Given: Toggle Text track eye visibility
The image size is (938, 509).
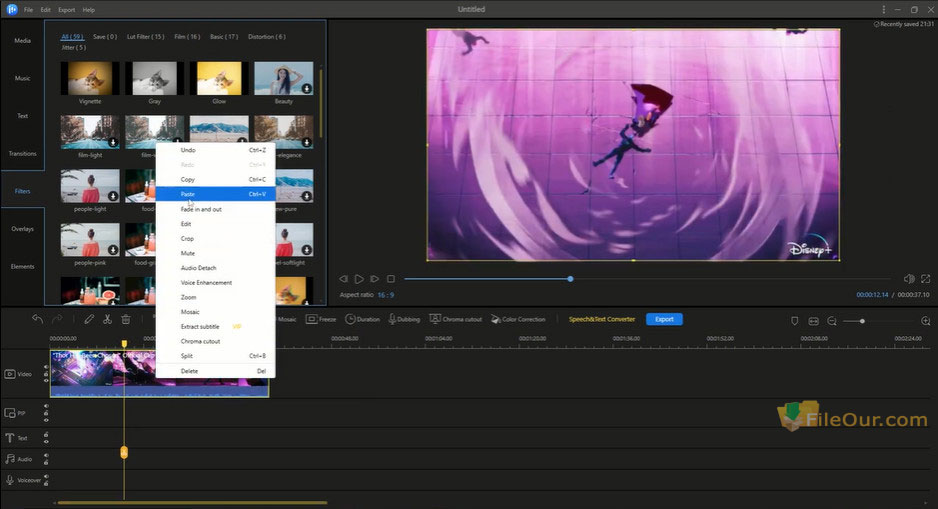Looking at the screenshot, I should coord(46,441).
